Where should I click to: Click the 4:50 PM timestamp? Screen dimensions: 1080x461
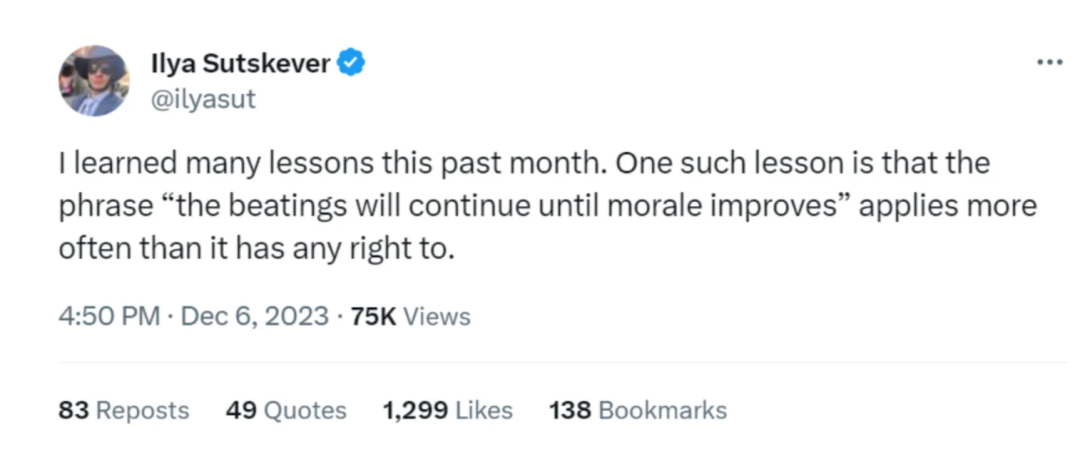tap(109, 317)
